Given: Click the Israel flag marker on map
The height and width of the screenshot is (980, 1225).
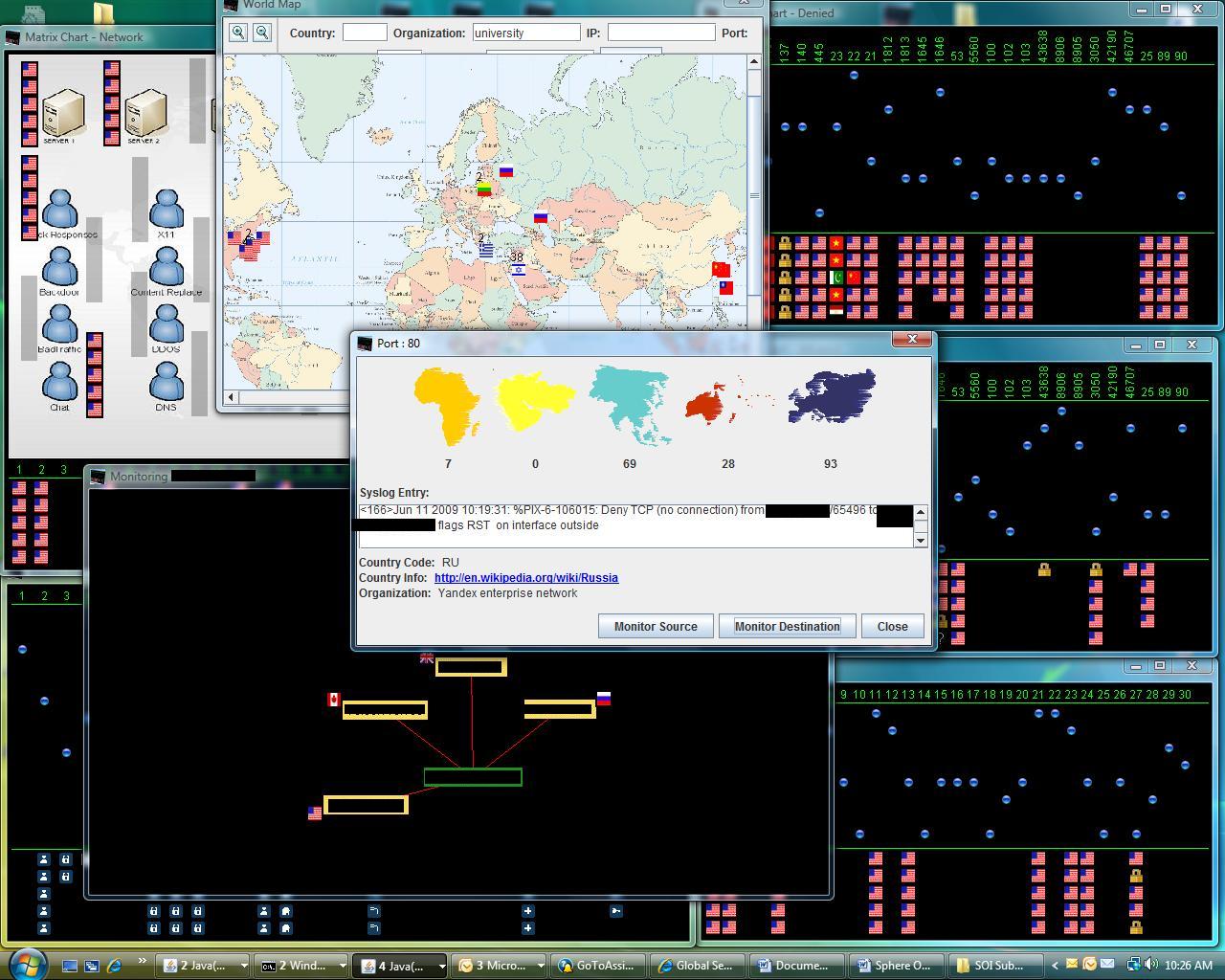Looking at the screenshot, I should (518, 270).
